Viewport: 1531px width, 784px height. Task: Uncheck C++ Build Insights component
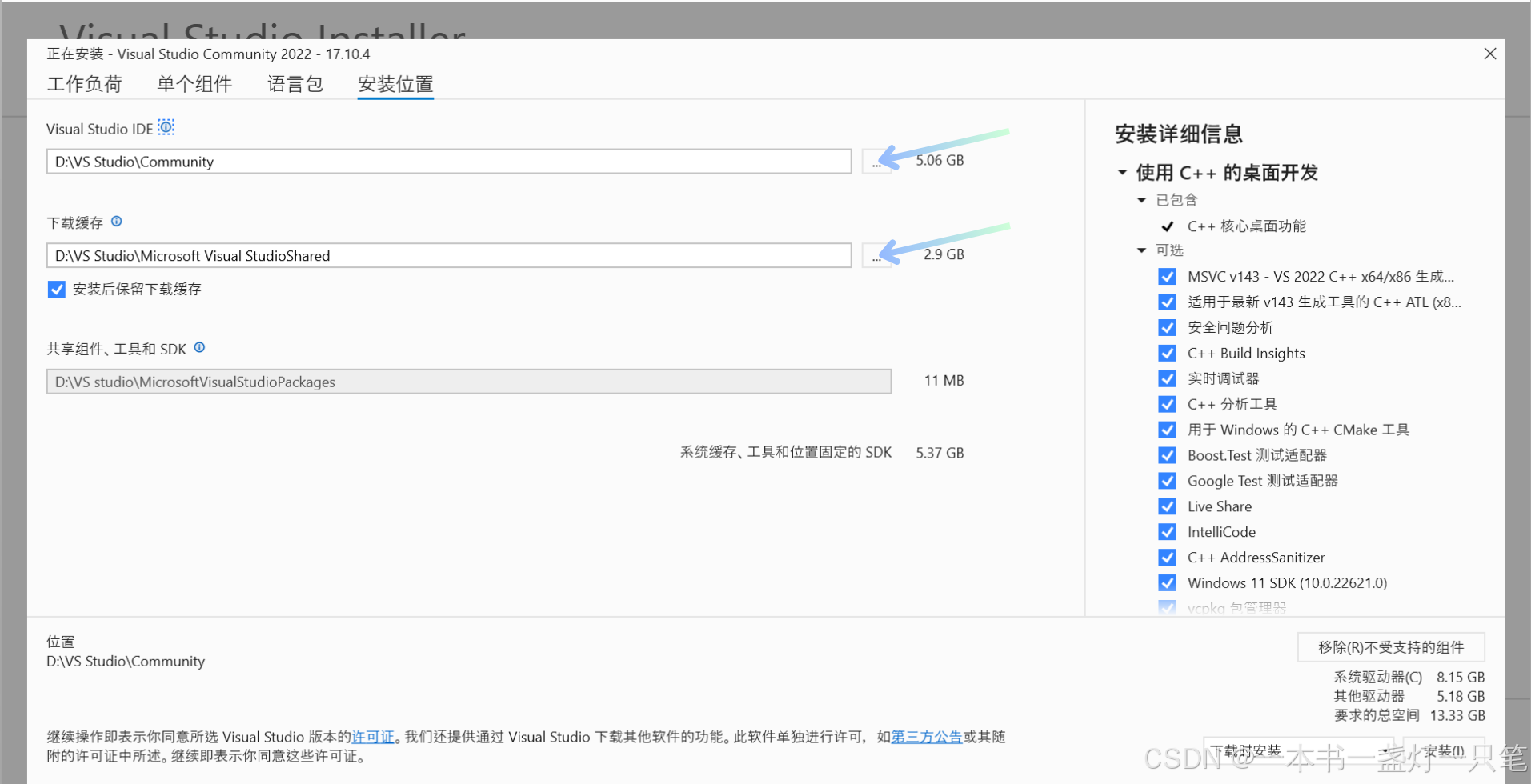click(x=1167, y=354)
